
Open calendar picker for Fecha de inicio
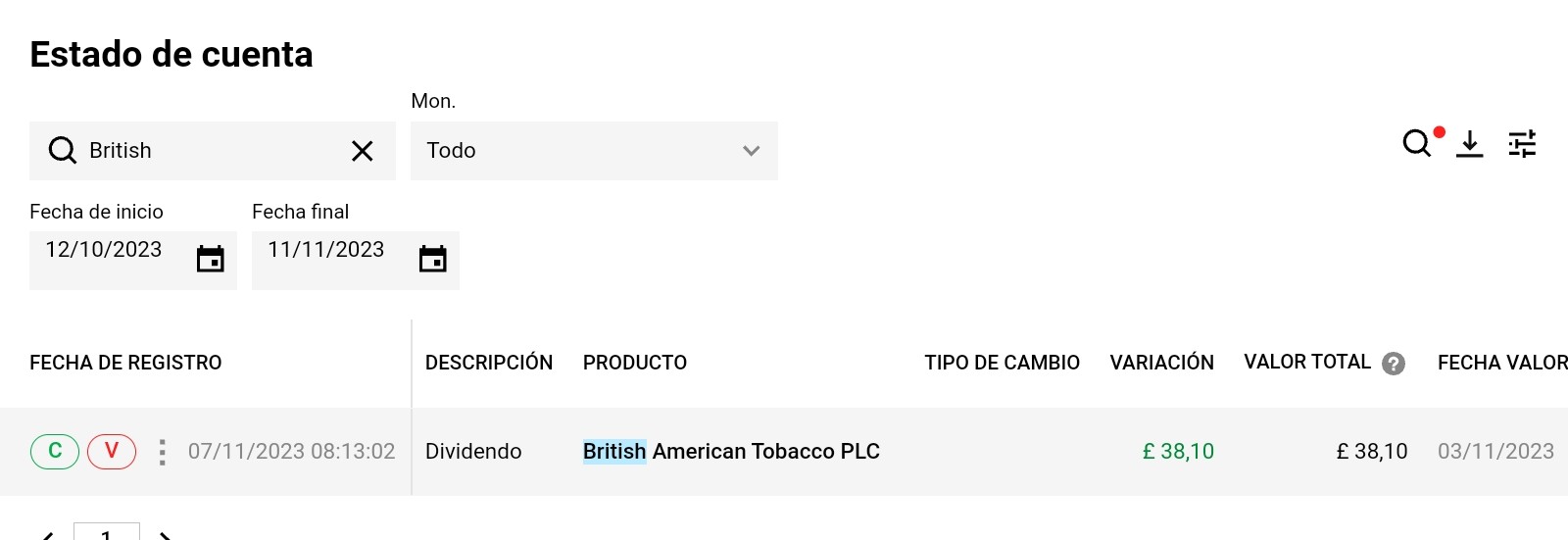click(210, 259)
